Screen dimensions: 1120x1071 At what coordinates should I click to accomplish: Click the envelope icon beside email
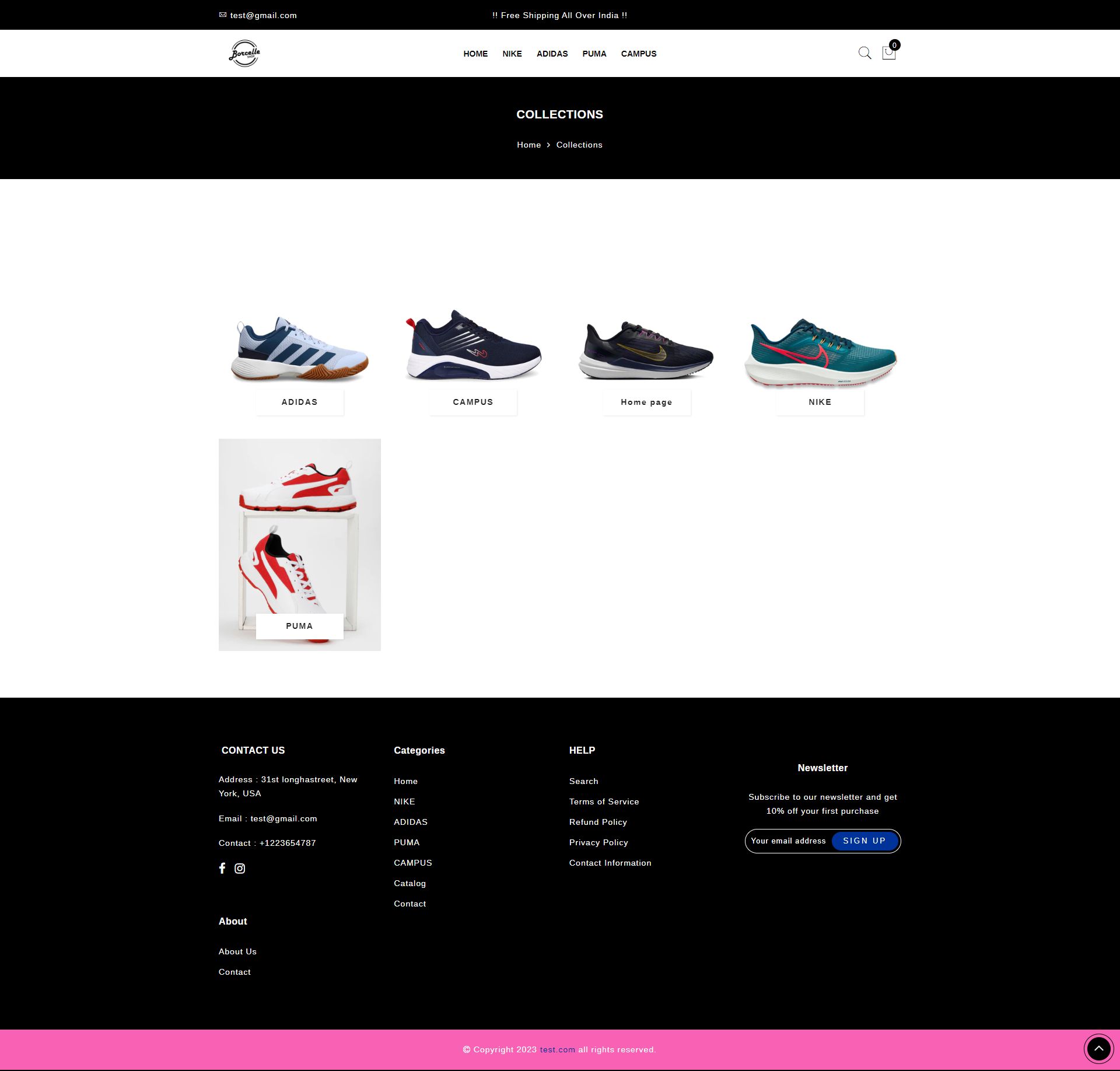click(x=222, y=15)
